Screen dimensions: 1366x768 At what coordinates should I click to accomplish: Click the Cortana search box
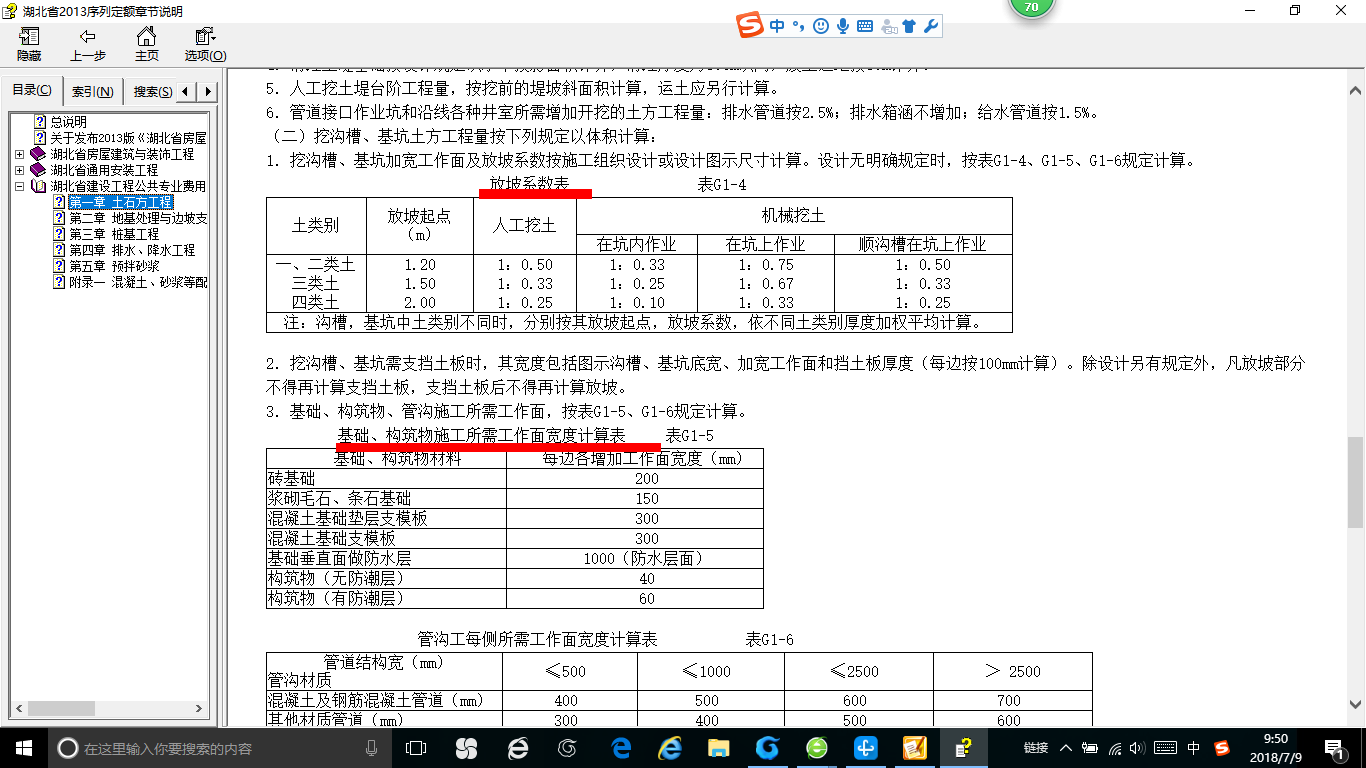click(219, 747)
